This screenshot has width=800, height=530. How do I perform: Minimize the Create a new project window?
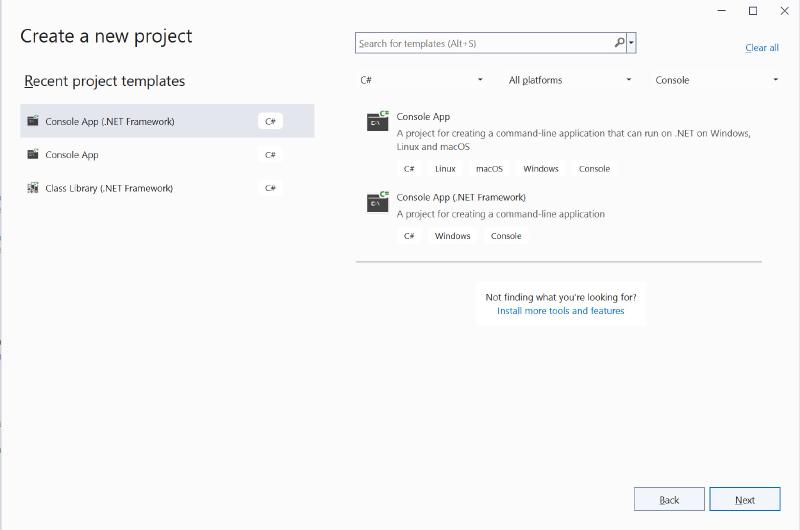click(721, 11)
